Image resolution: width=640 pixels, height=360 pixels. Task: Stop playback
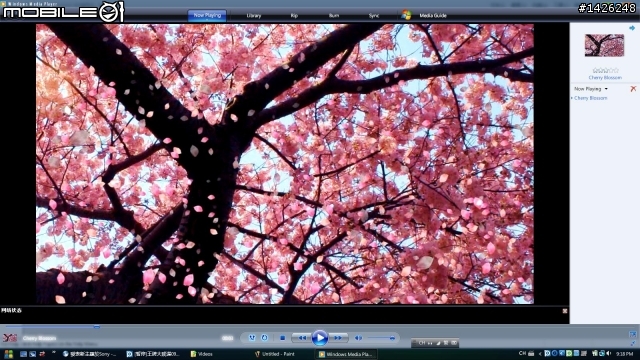(282, 338)
